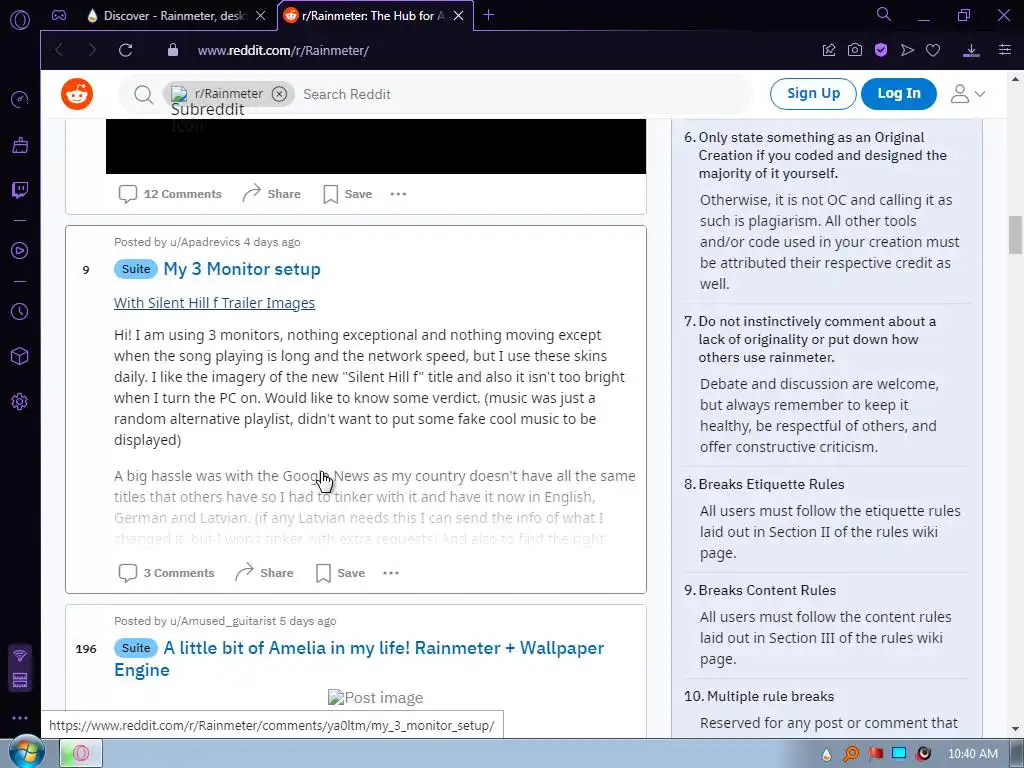Expand the user account dropdown menu

tap(968, 94)
